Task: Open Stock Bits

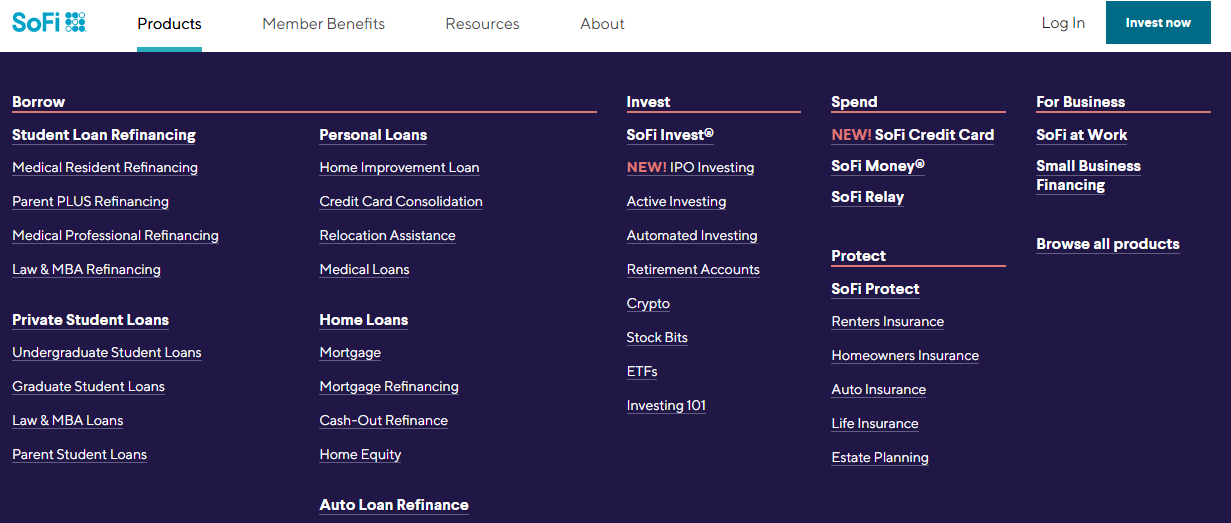Action: pos(657,338)
